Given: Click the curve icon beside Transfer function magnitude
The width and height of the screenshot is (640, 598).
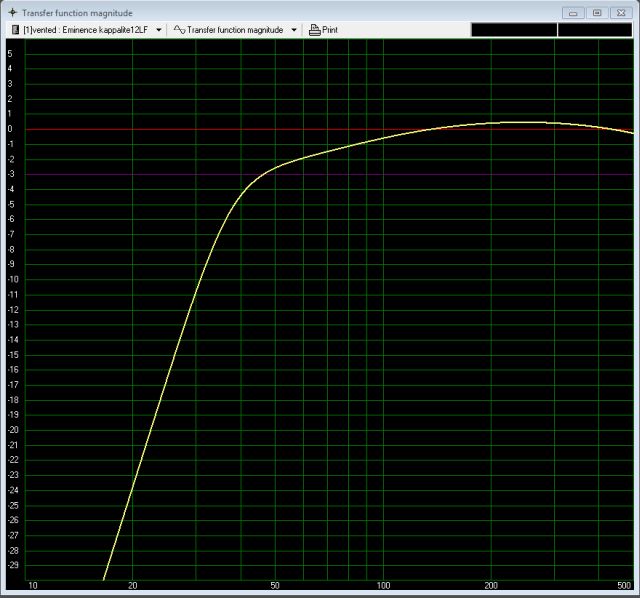Looking at the screenshot, I should (180, 30).
